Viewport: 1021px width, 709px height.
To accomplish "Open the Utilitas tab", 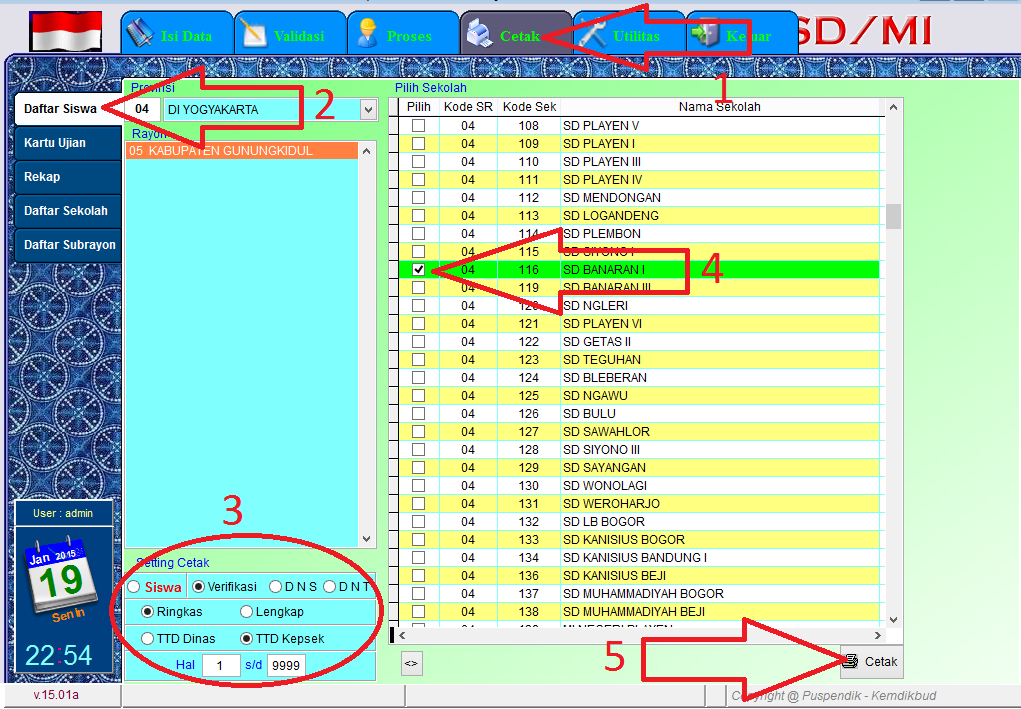I will point(629,35).
